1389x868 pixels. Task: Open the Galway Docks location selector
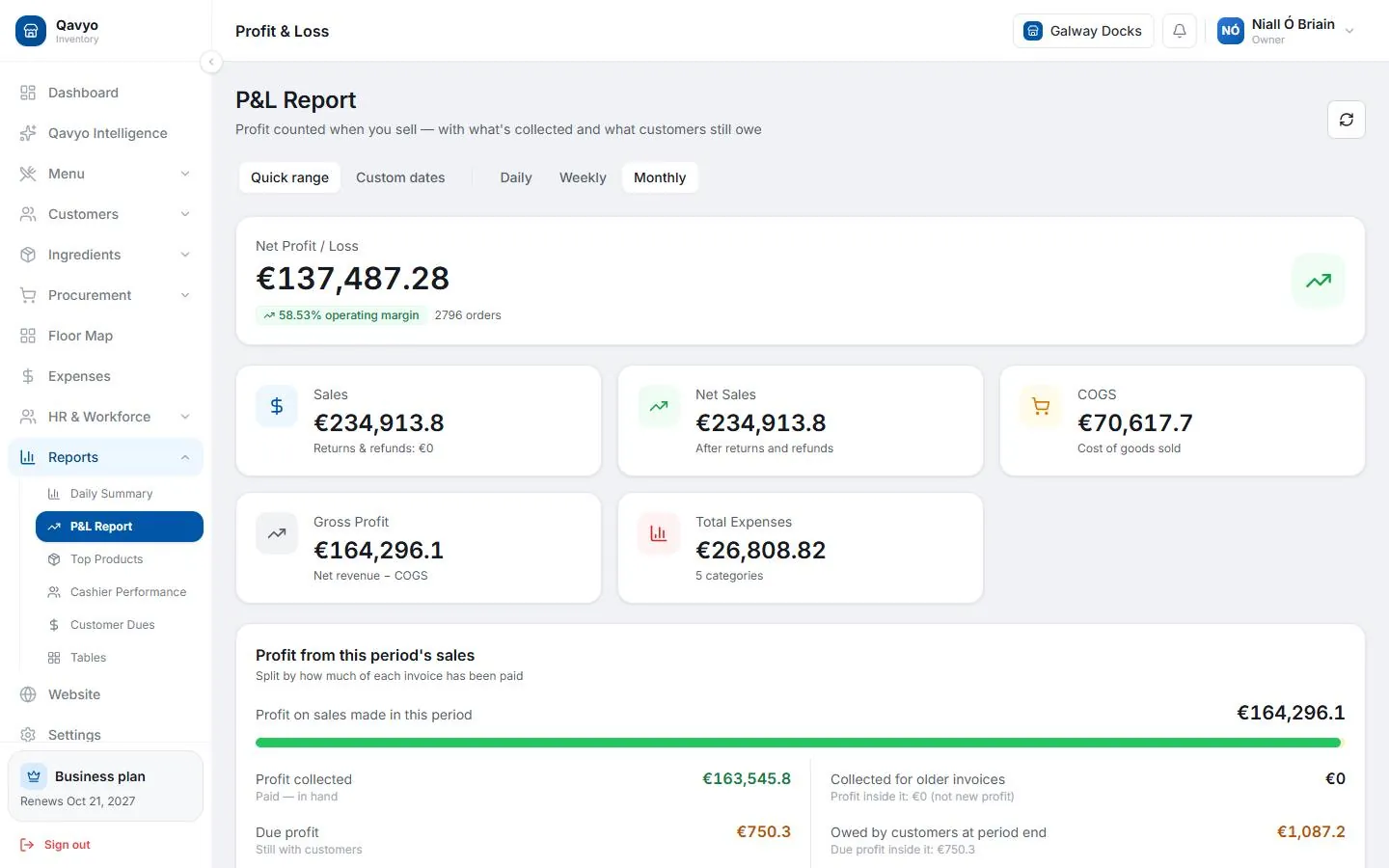pyautogui.click(x=1083, y=31)
